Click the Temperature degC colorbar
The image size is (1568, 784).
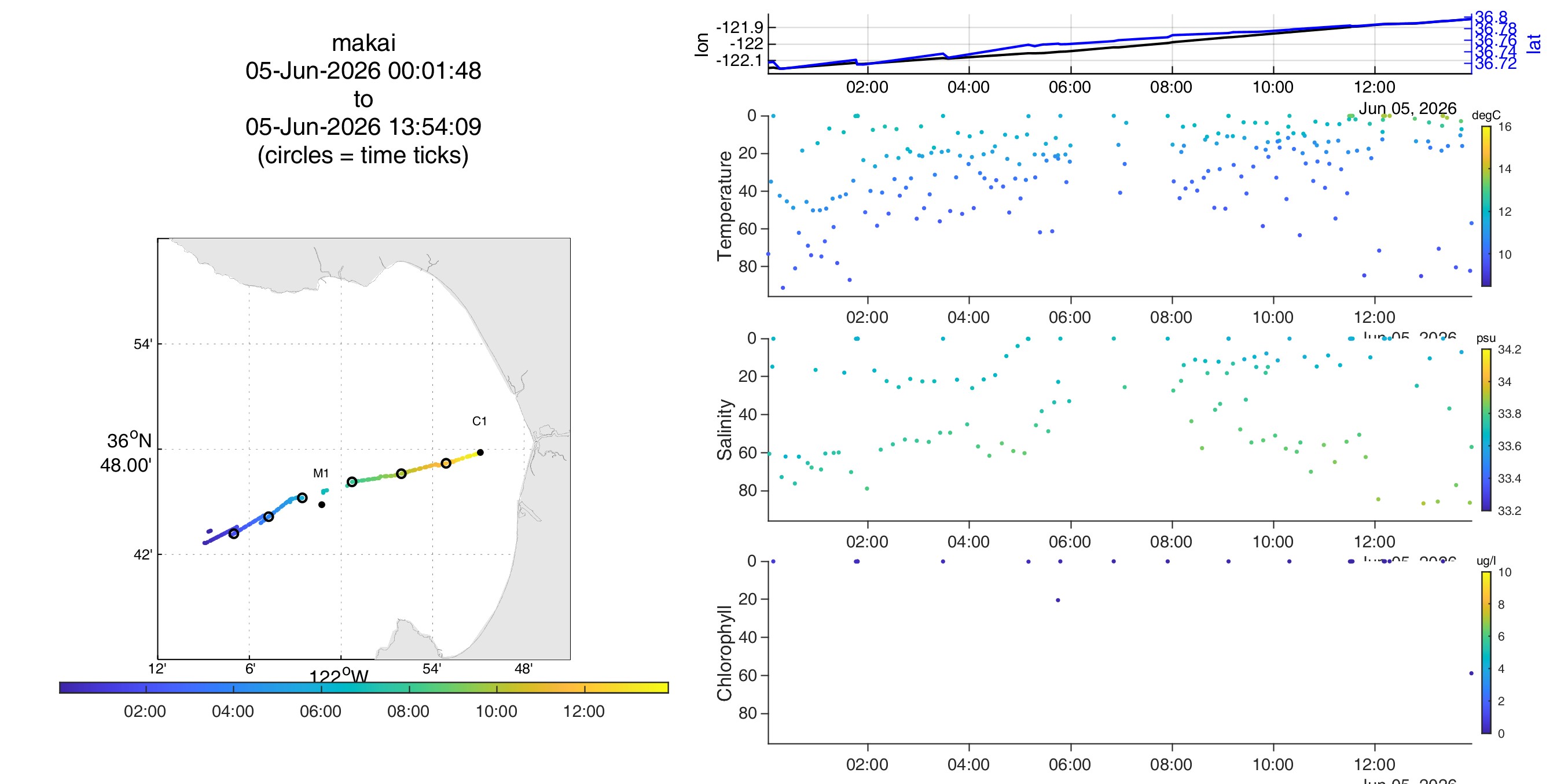point(1486,206)
